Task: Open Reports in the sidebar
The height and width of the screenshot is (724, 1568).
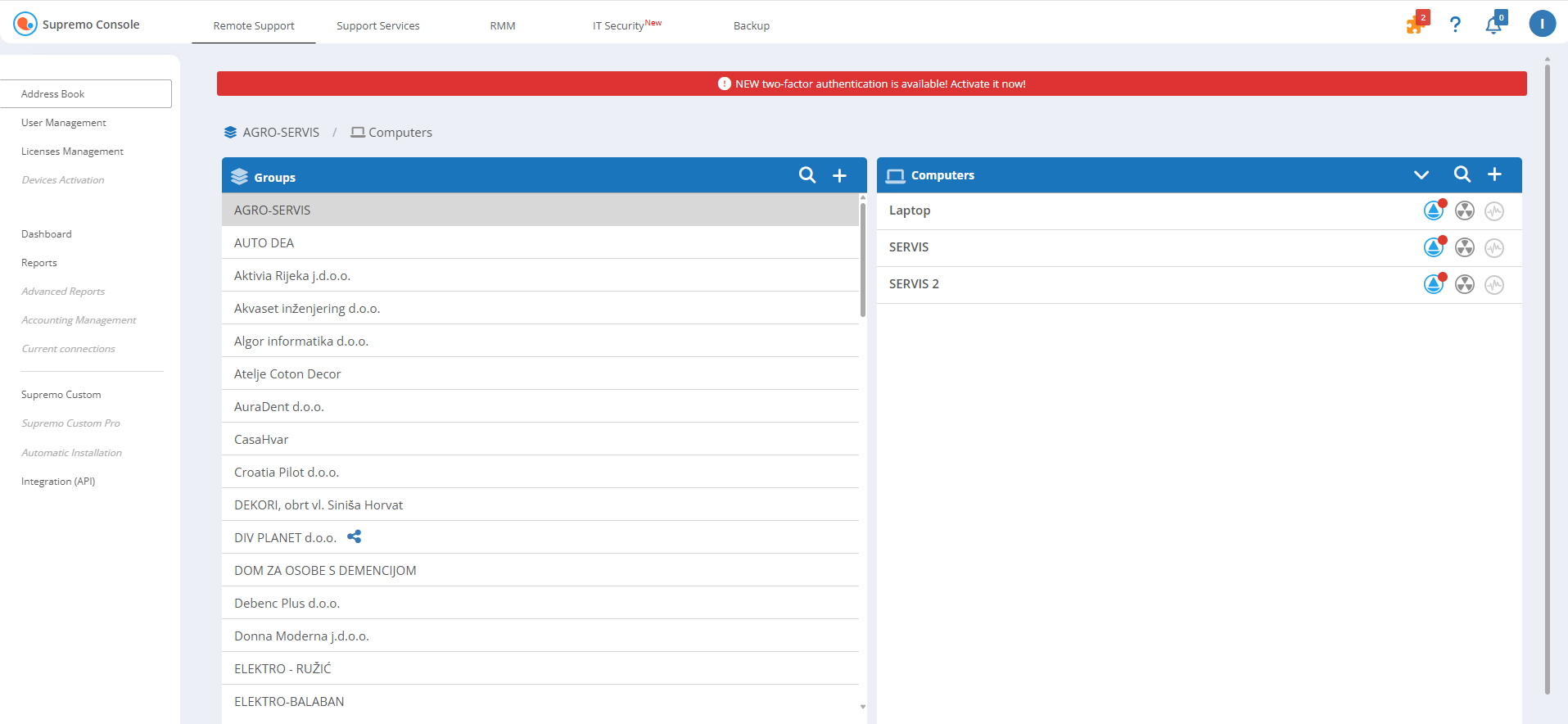Action: tap(39, 263)
